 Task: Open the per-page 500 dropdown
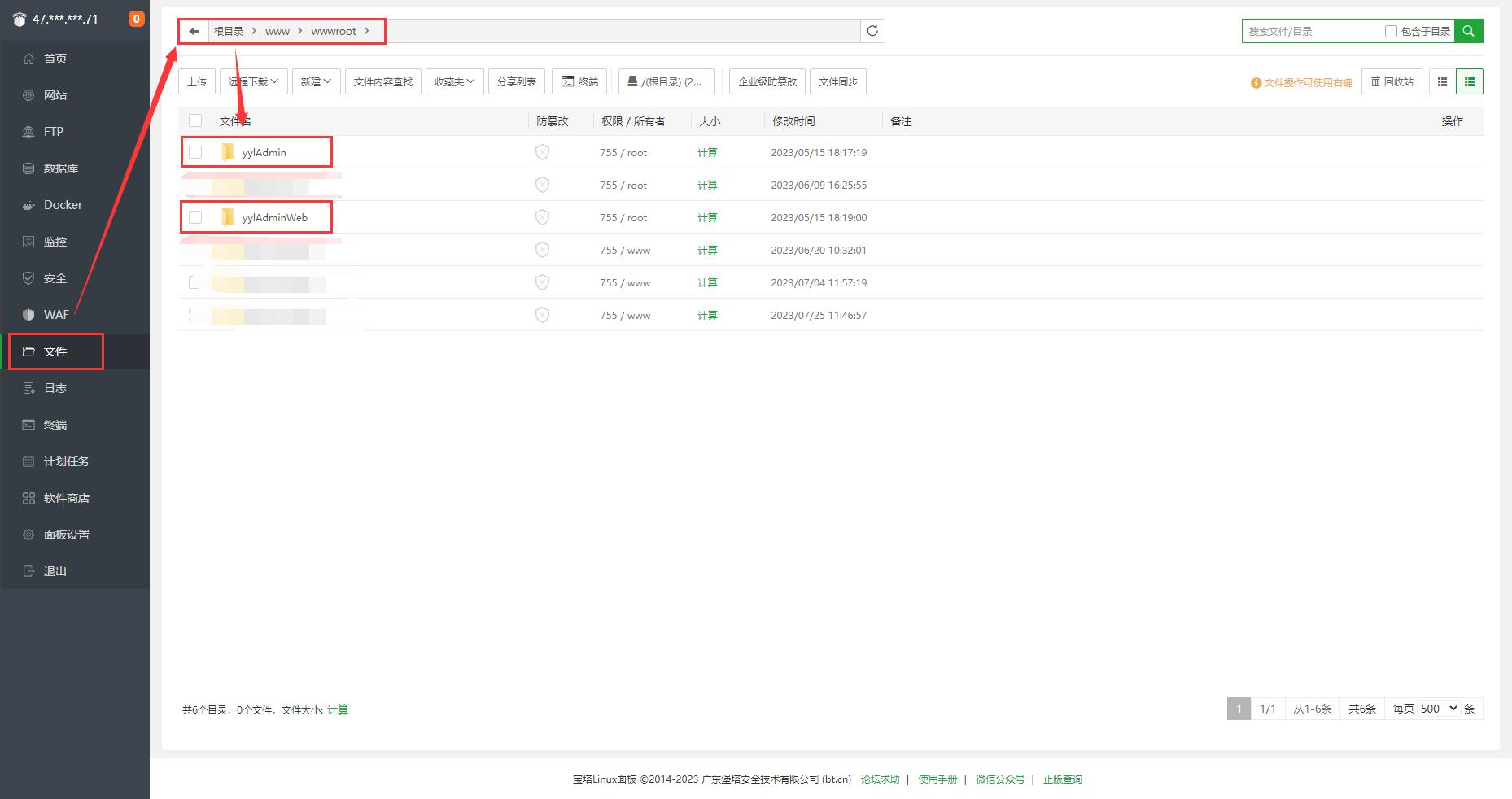pyautogui.click(x=1439, y=709)
